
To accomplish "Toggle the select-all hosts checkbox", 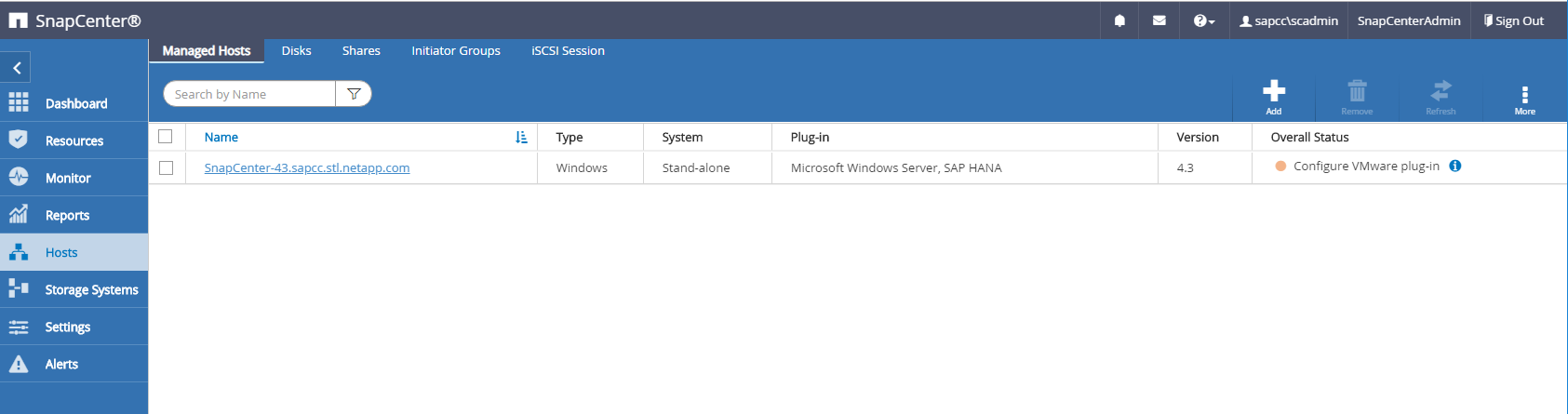I will [166, 137].
